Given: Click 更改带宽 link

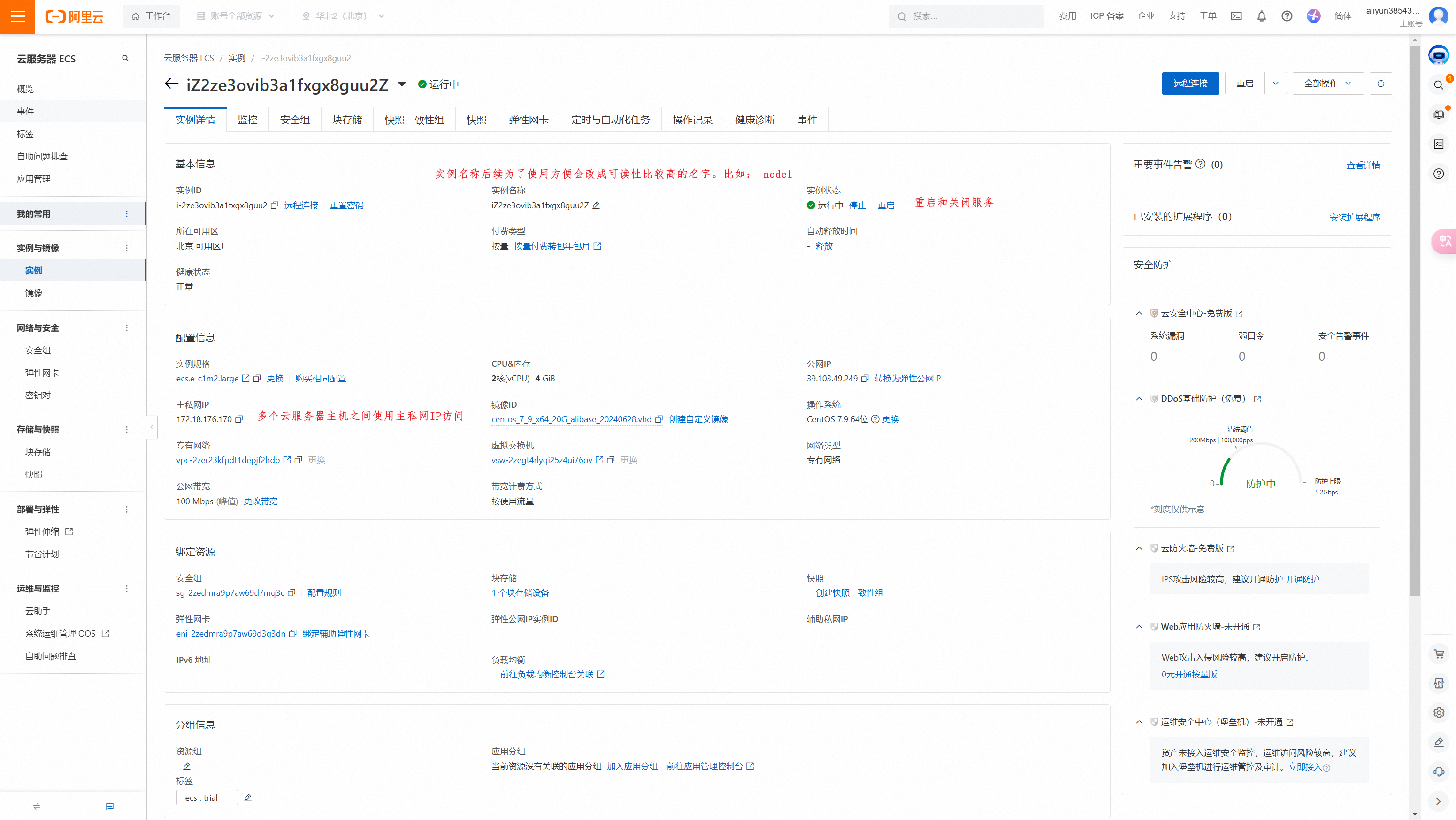Looking at the screenshot, I should 261,501.
